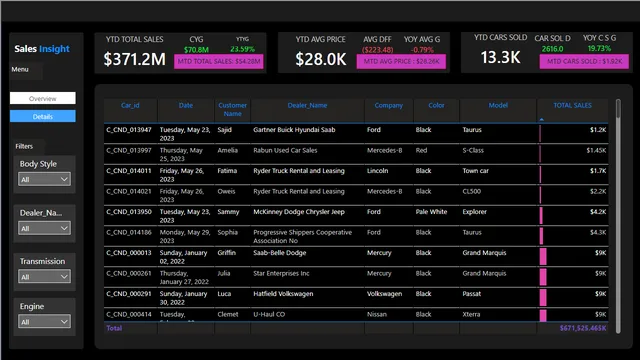640x360 pixels.
Task: Select row cell C_CND_000291
Action: [x=129, y=293]
